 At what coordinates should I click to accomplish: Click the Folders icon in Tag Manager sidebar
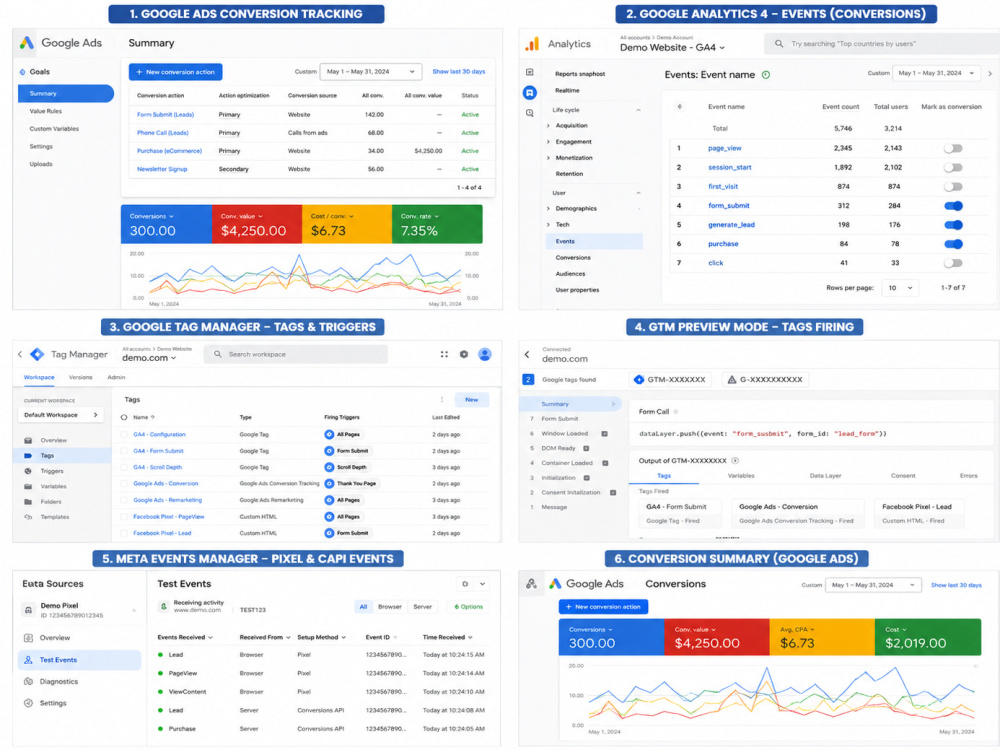pyautogui.click(x=28, y=502)
